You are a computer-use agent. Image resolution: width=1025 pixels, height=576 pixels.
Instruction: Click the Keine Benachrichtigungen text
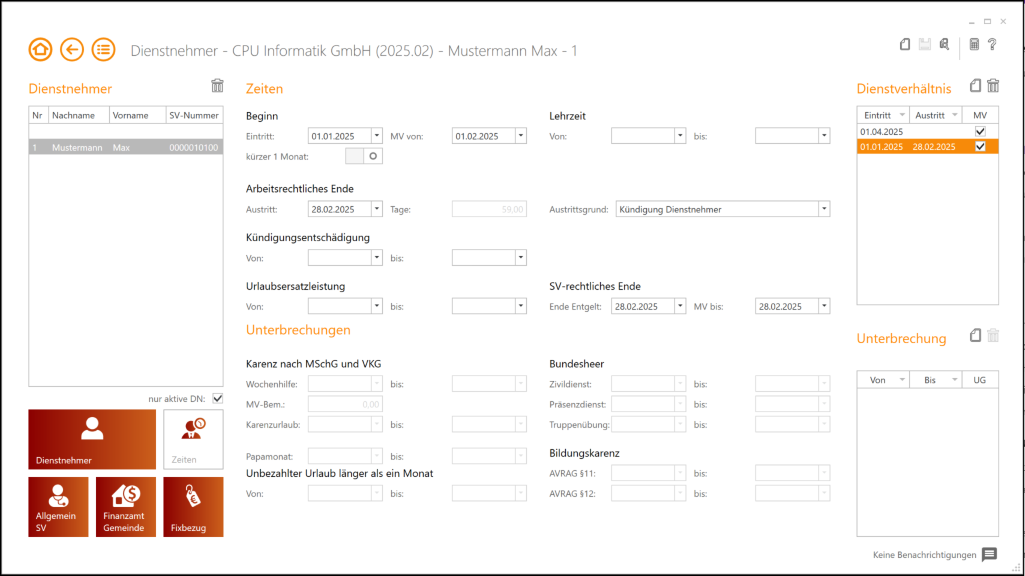click(924, 554)
